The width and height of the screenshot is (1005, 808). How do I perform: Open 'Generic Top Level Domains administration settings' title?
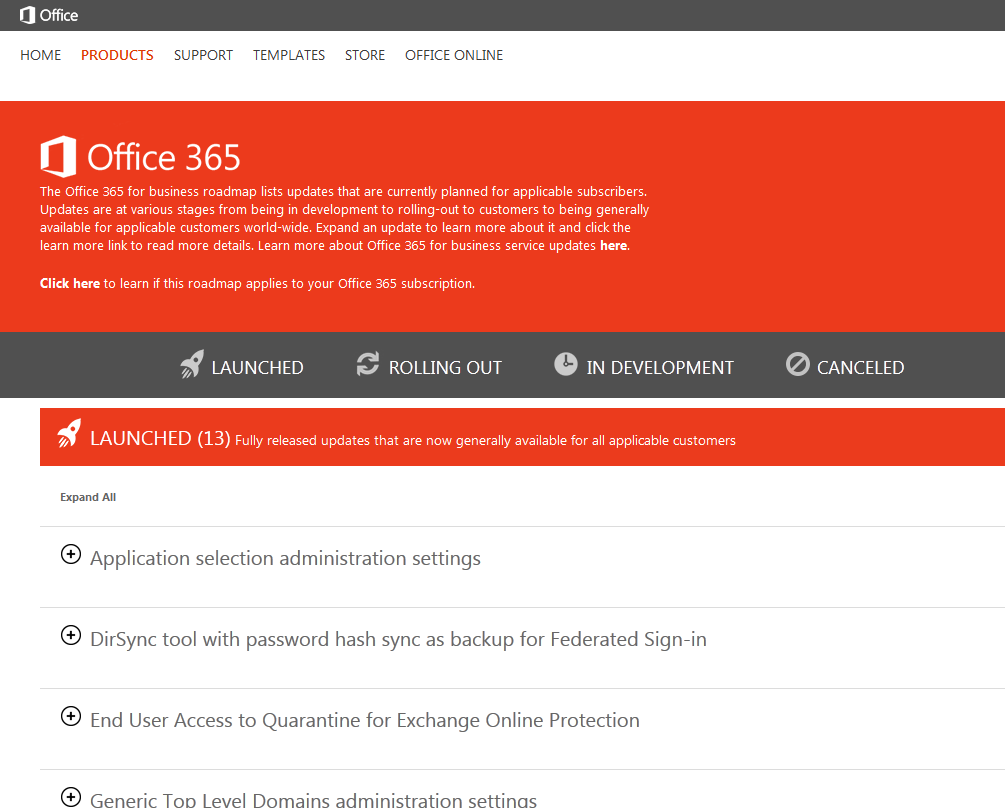(x=313, y=800)
